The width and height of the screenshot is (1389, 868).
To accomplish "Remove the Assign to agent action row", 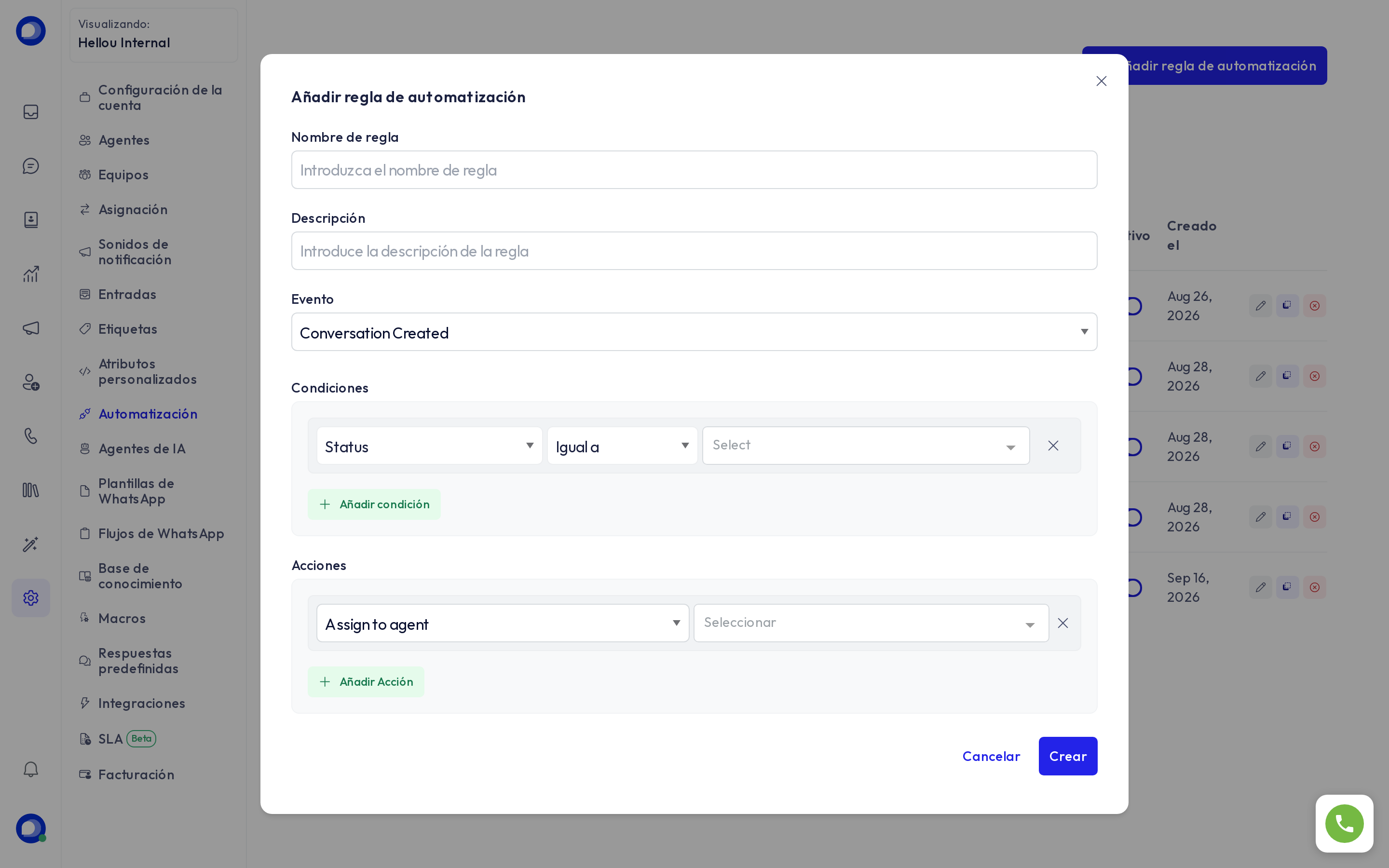I will (1062, 623).
